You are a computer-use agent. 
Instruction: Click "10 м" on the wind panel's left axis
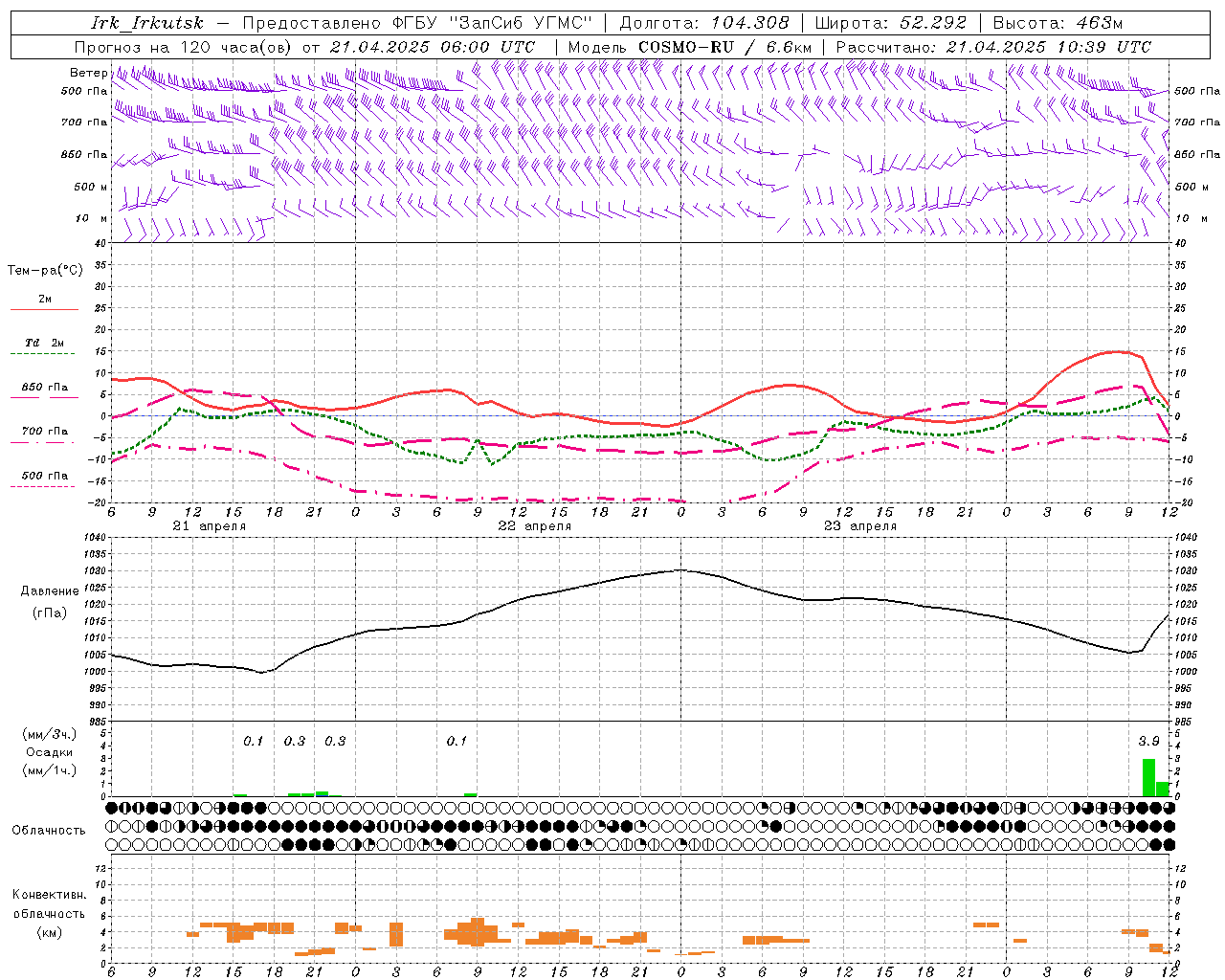pyautogui.click(x=92, y=218)
